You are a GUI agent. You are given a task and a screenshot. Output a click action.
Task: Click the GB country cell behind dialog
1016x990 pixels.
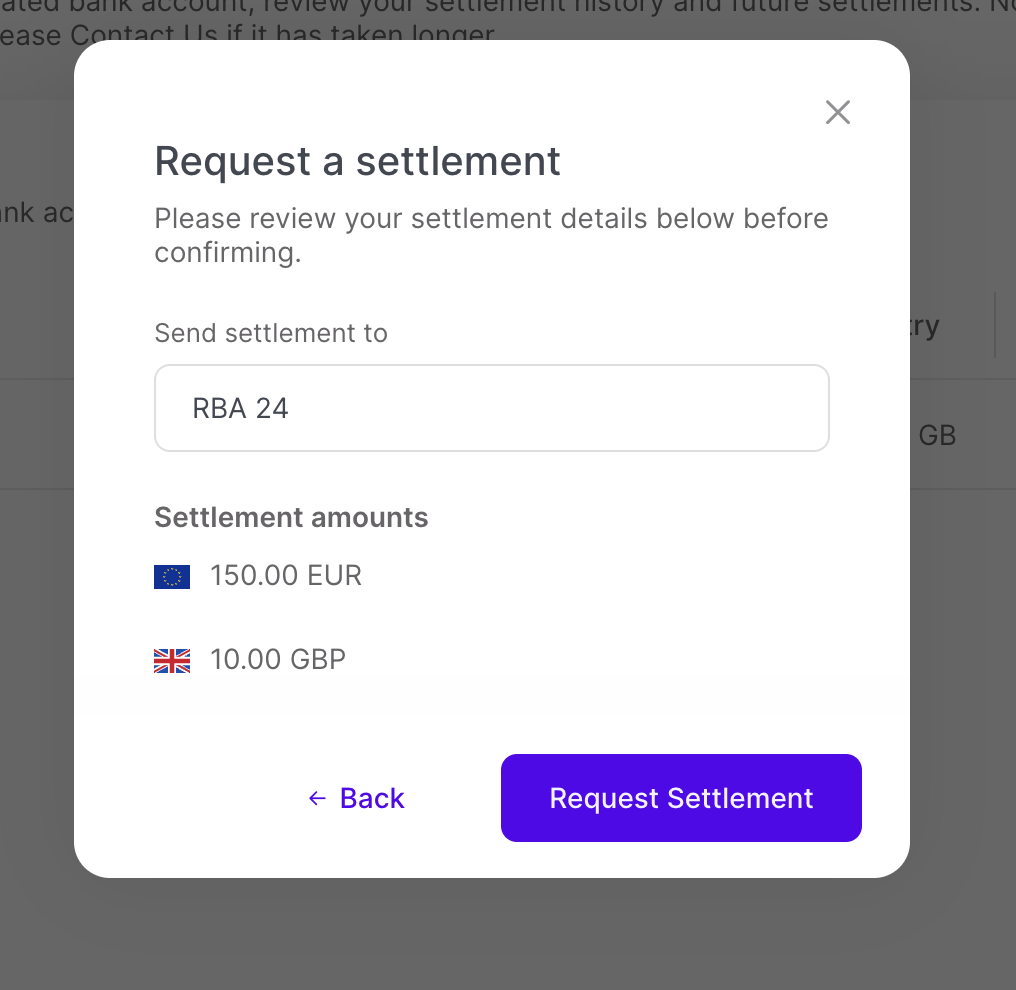point(937,436)
